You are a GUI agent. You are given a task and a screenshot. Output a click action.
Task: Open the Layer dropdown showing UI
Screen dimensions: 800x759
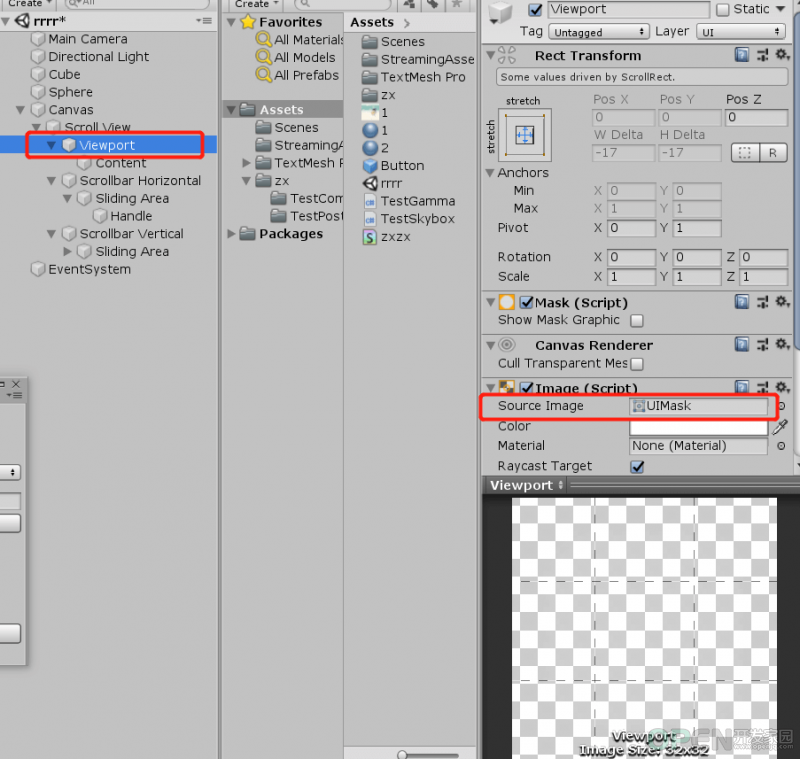pos(740,32)
